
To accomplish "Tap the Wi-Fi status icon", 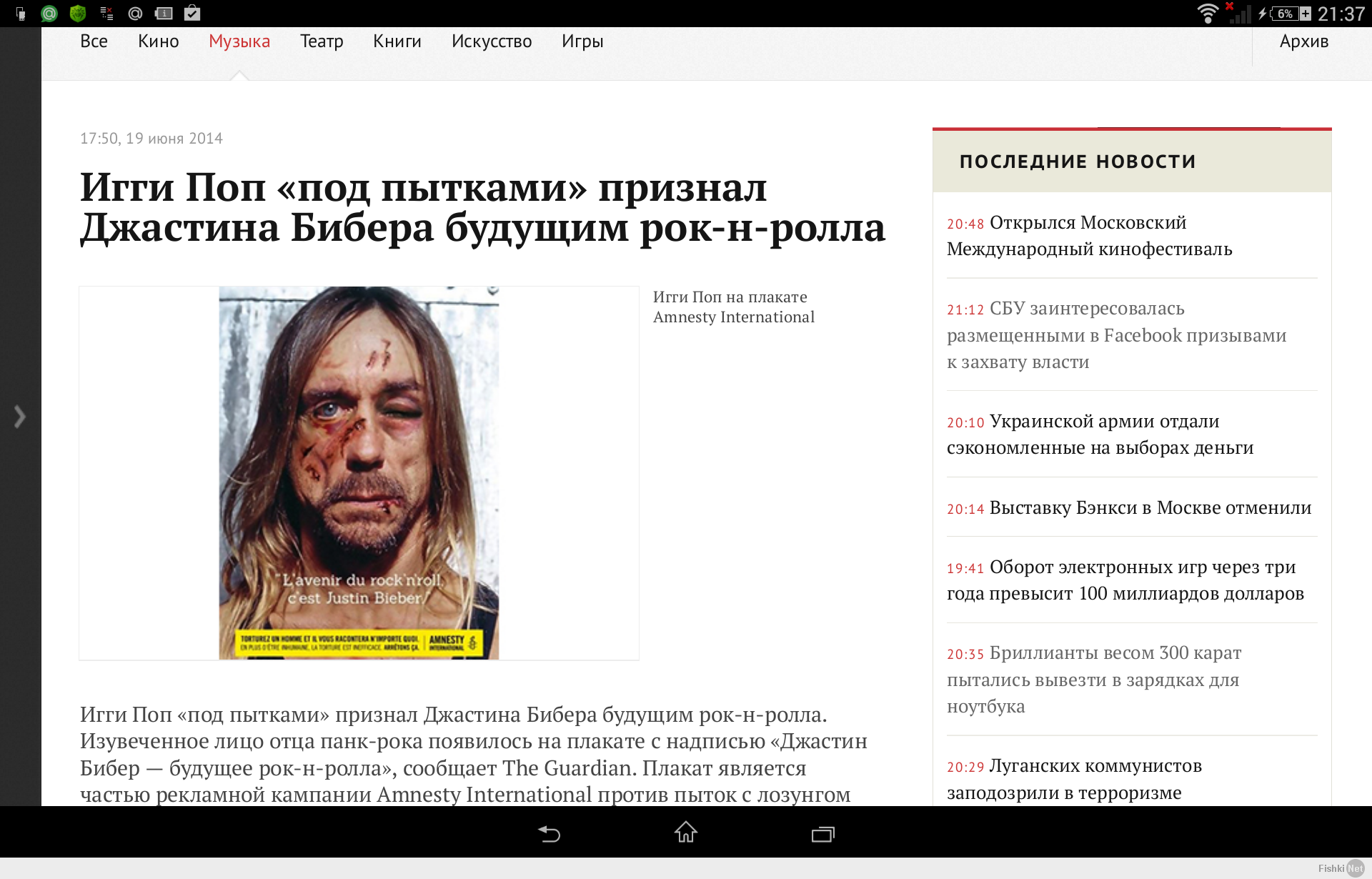I will coord(1208,14).
